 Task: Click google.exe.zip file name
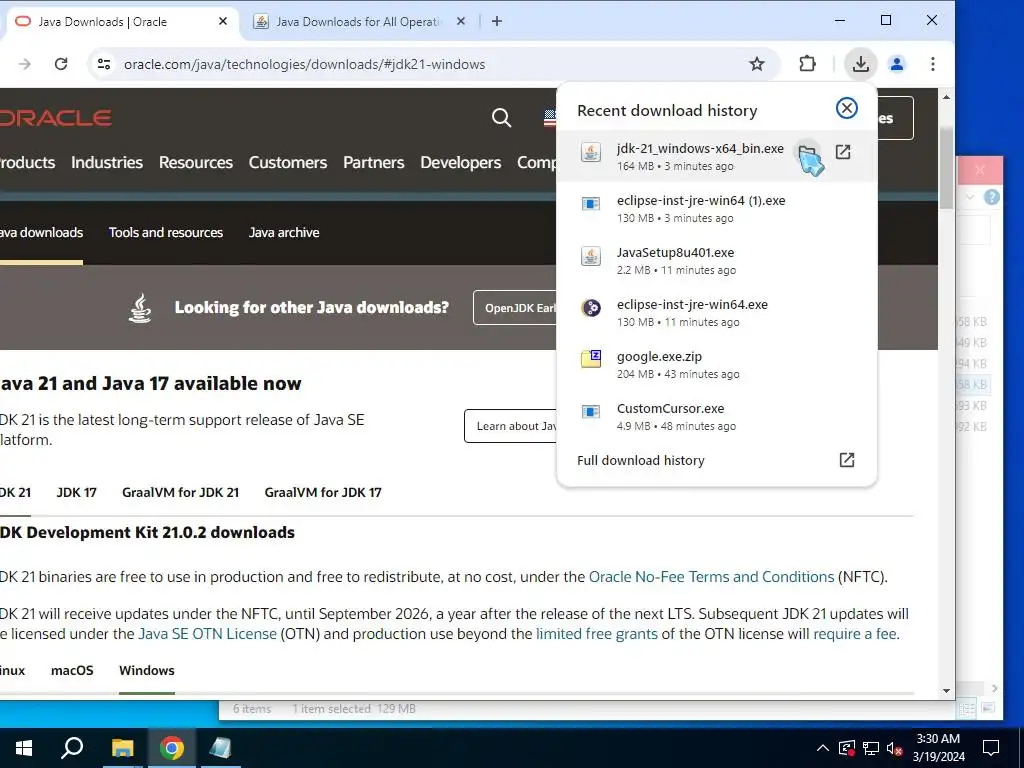[x=659, y=357]
